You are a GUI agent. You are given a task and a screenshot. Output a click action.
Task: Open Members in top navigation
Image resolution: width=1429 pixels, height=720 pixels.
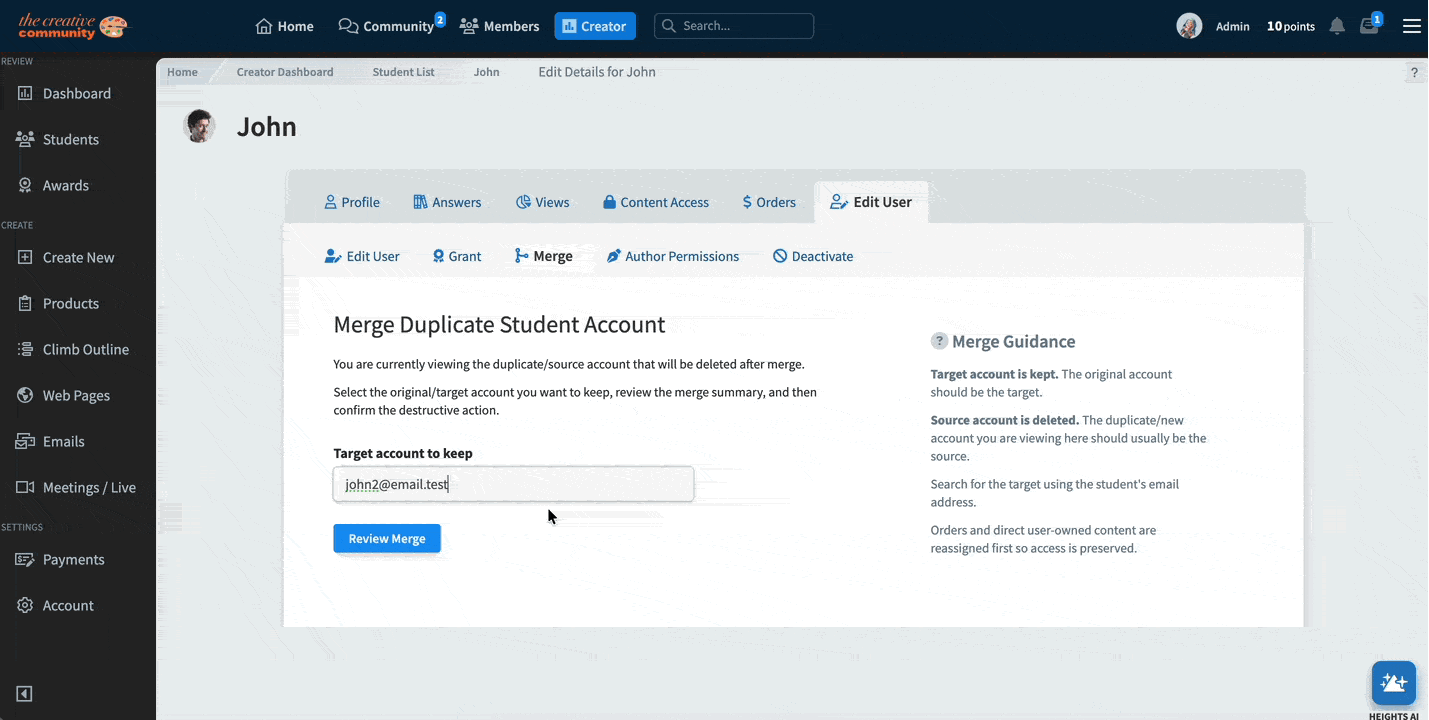pos(499,26)
